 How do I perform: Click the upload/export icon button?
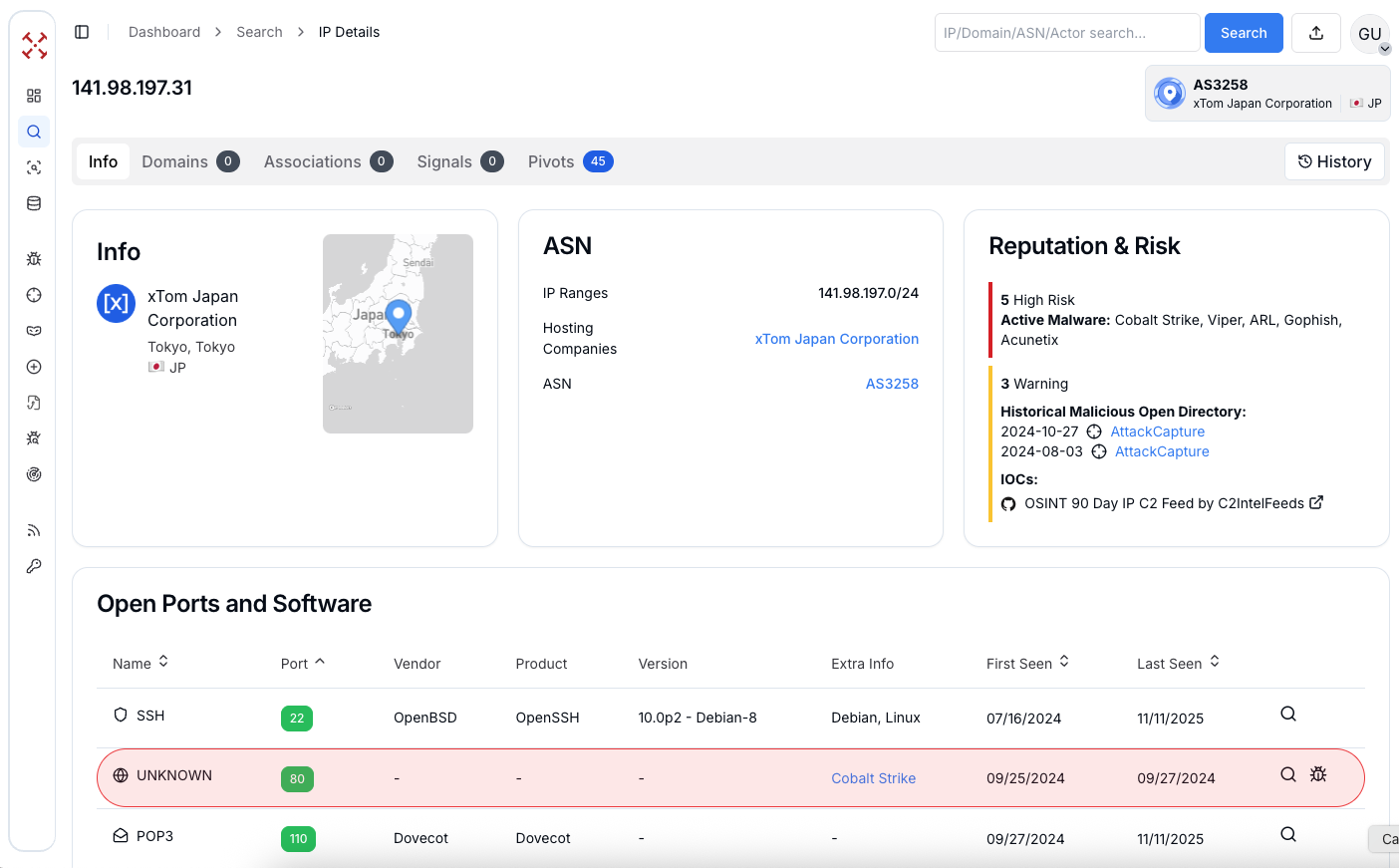tap(1315, 33)
